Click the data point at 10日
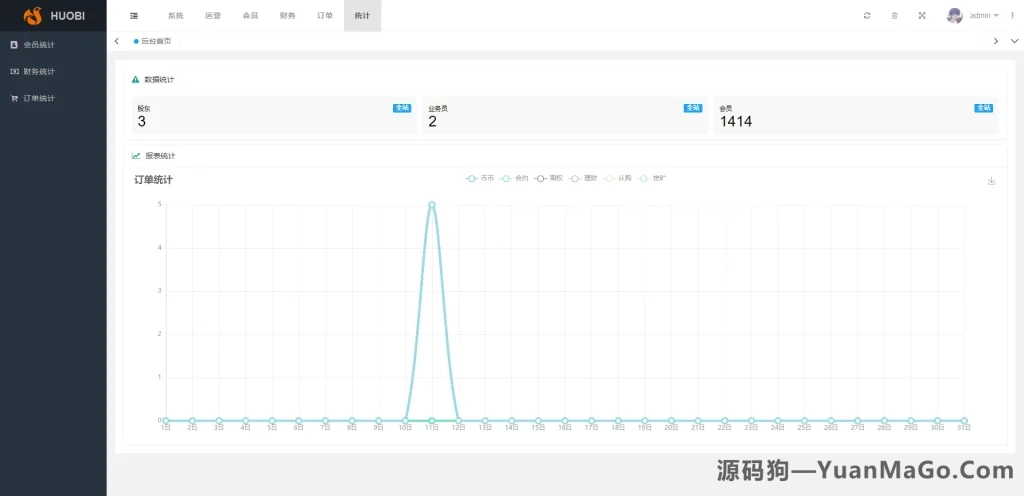 tap(406, 421)
